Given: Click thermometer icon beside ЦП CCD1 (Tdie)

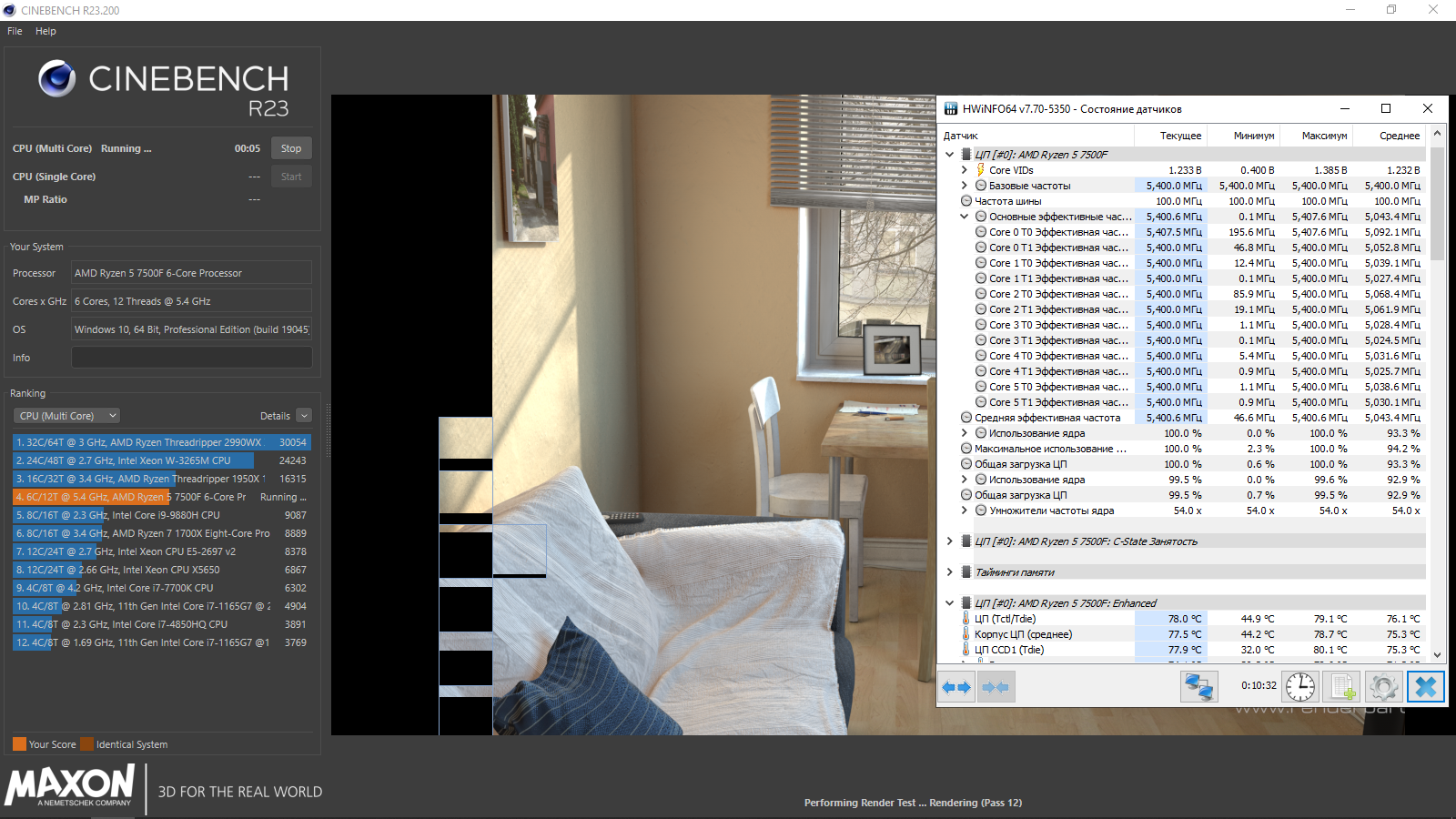Looking at the screenshot, I should [x=966, y=650].
